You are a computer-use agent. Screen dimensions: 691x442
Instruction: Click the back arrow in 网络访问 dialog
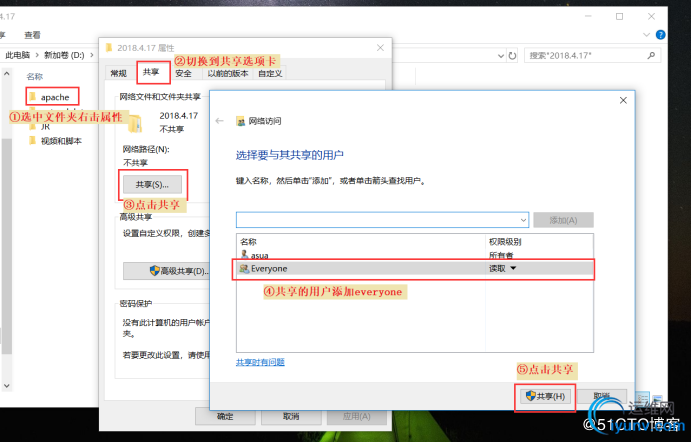point(219,121)
